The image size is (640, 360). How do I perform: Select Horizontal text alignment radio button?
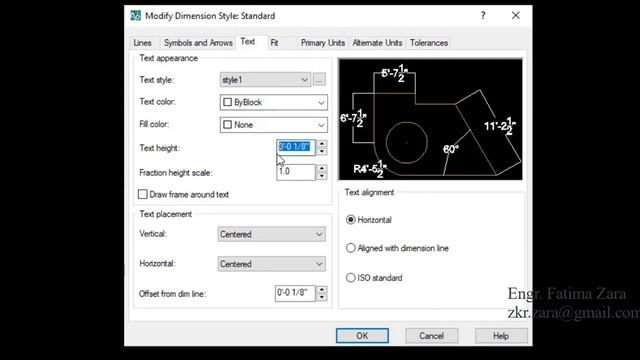pos(351,220)
